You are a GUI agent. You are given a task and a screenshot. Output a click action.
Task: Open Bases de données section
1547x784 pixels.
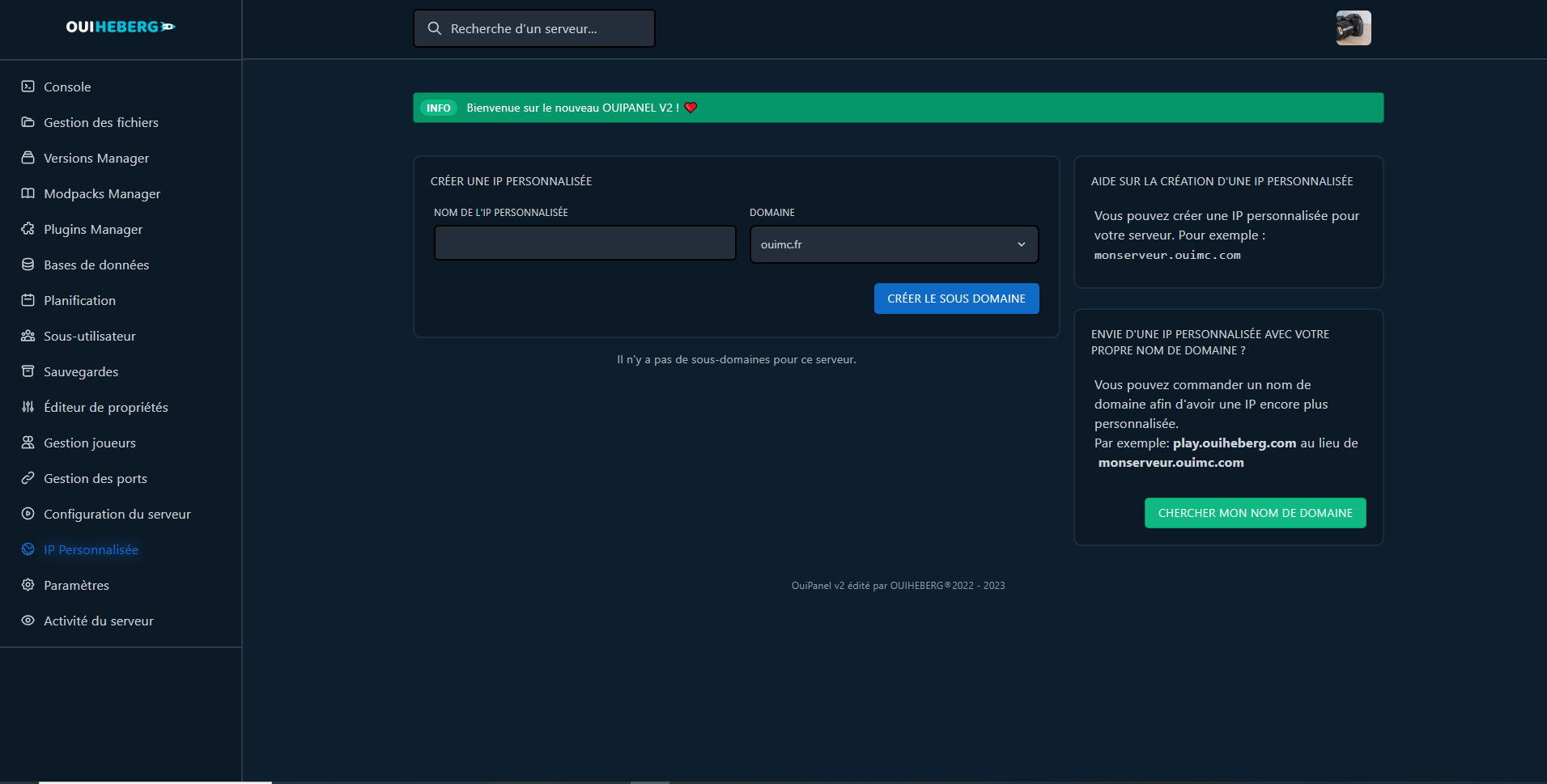pyautogui.click(x=96, y=265)
